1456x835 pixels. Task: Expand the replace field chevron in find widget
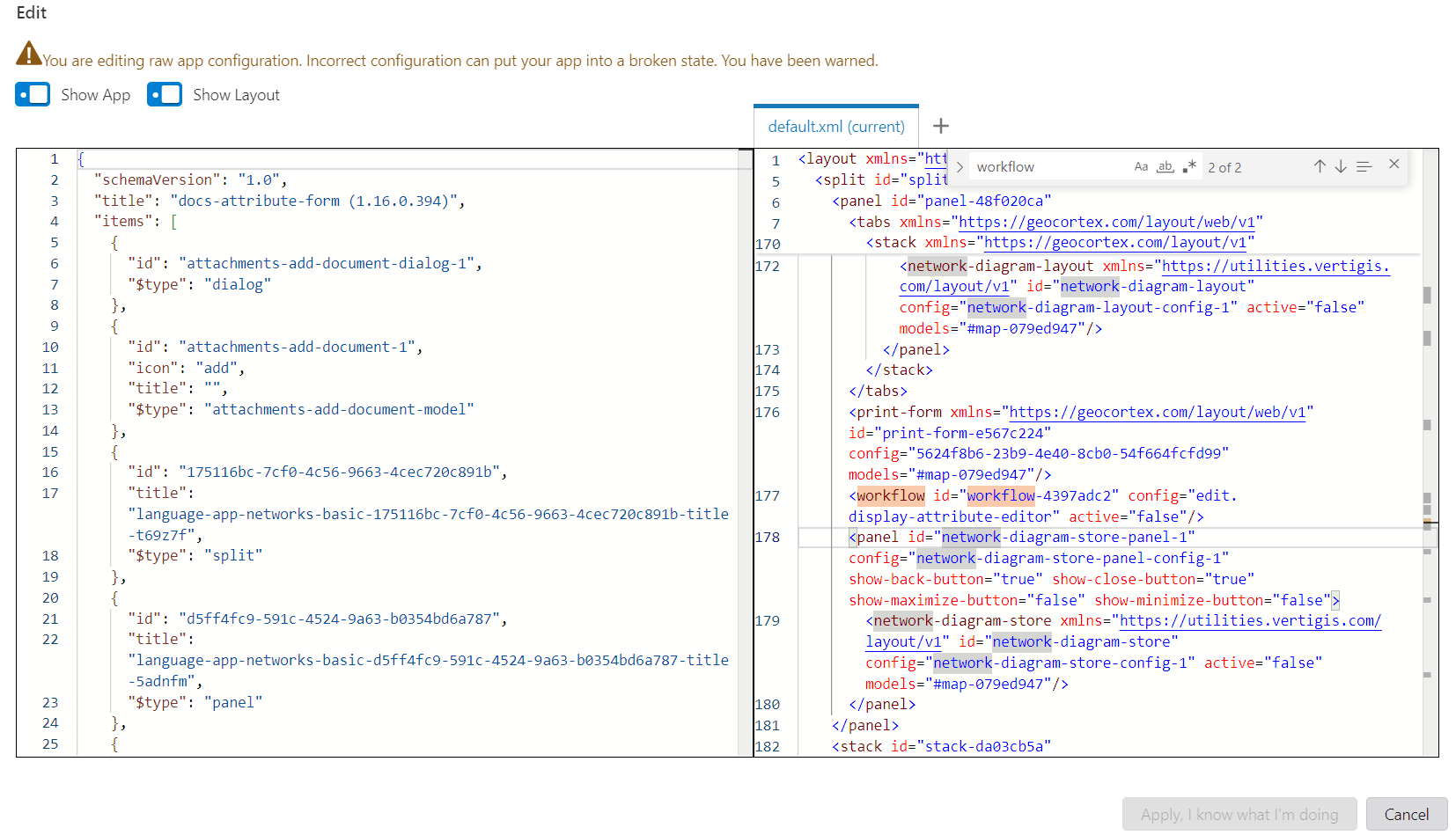click(x=959, y=165)
